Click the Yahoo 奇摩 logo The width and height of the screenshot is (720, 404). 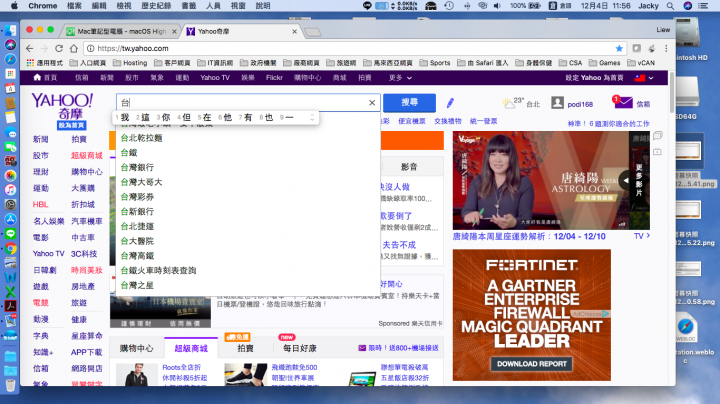pyautogui.click(x=62, y=107)
